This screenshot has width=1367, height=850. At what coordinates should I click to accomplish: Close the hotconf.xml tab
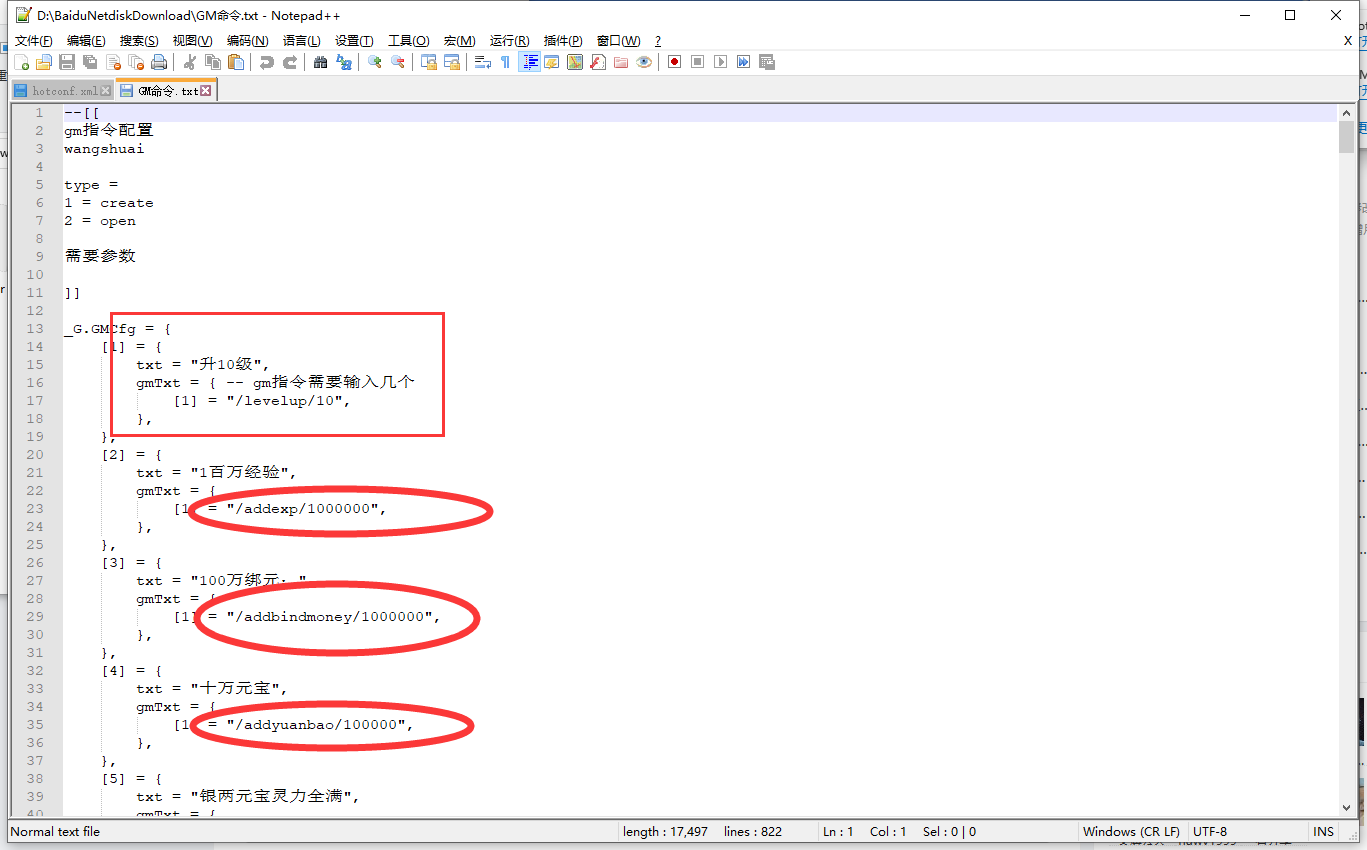coord(106,91)
